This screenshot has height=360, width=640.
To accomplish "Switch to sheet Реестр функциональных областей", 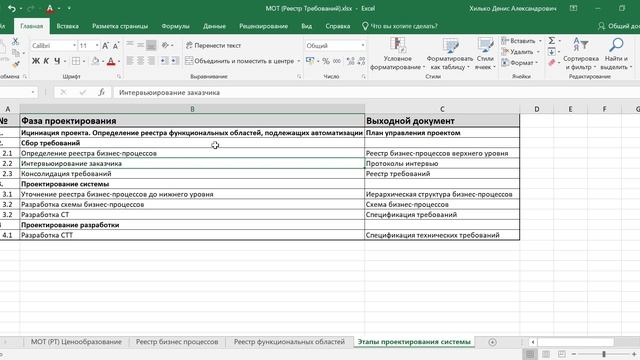I will point(289,342).
